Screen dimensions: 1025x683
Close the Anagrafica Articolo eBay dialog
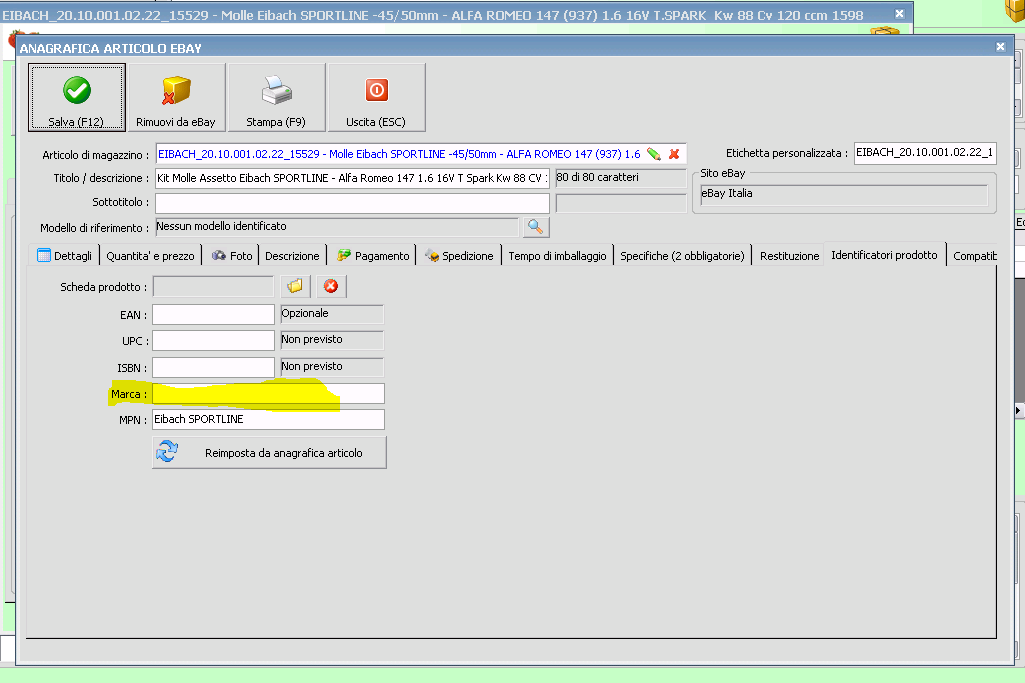pyautogui.click(x=1000, y=47)
